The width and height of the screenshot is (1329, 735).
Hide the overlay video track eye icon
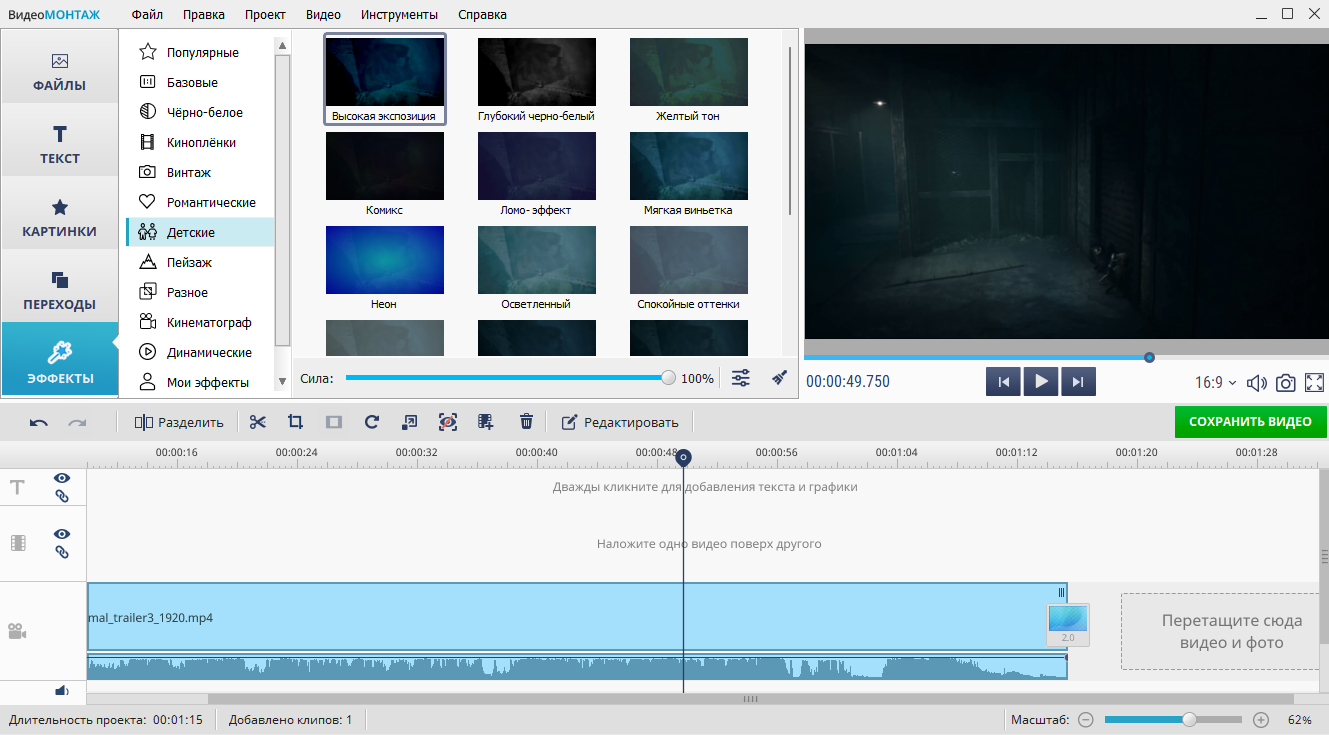[x=62, y=535]
